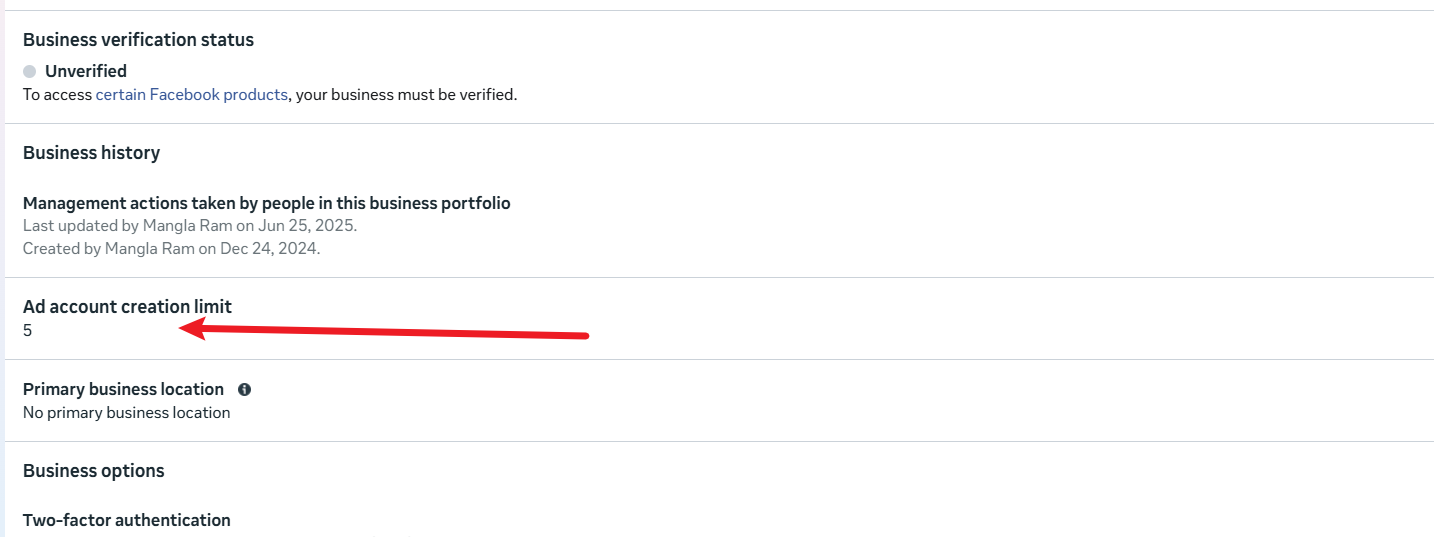
Task: Click the 'Created by Mangla Ram' line
Action: (x=171, y=248)
